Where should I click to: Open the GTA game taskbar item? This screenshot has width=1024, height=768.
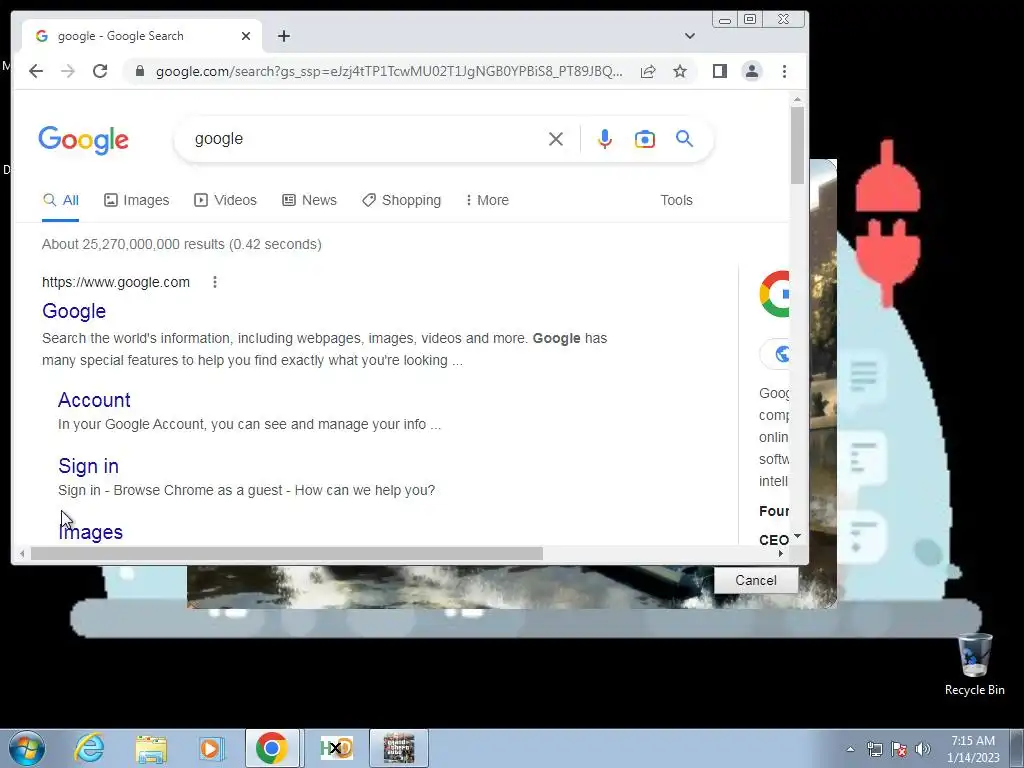tap(398, 748)
